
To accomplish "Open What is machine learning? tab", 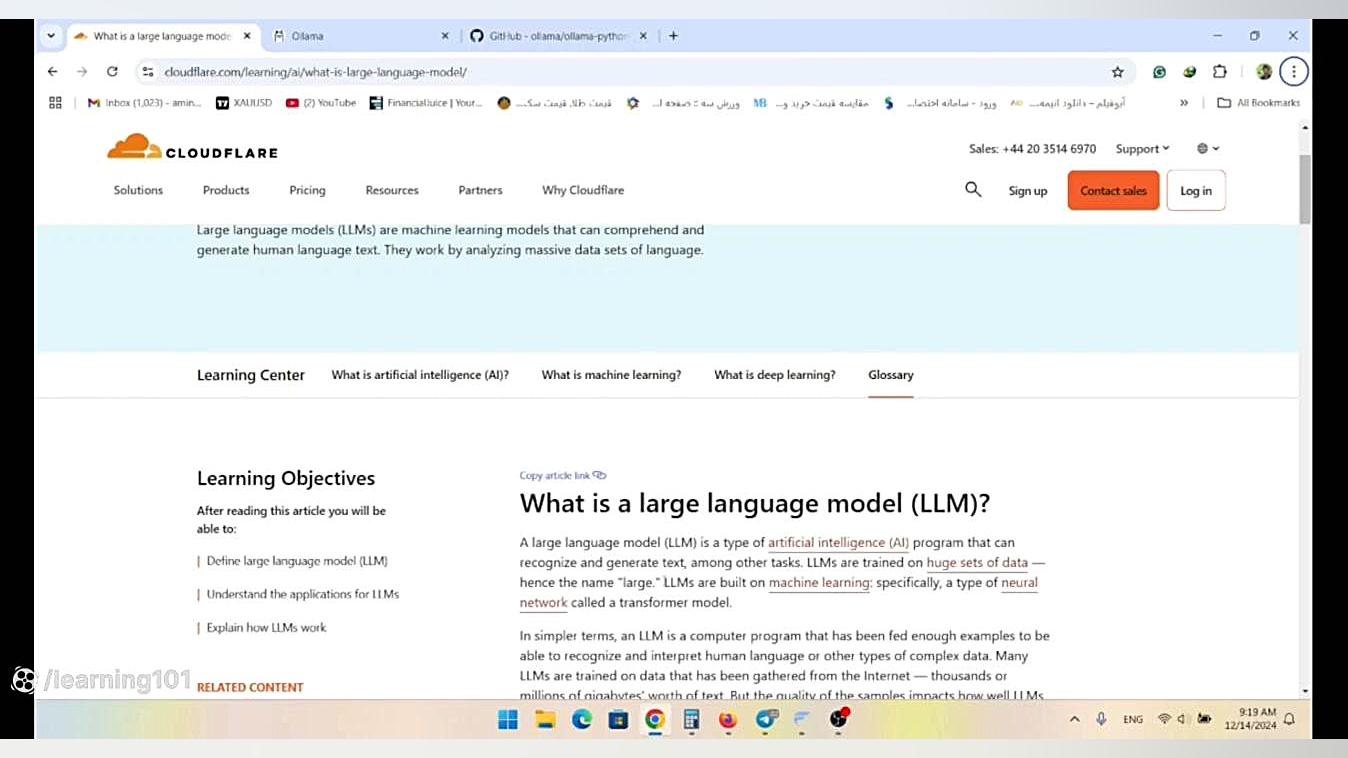I will [611, 375].
